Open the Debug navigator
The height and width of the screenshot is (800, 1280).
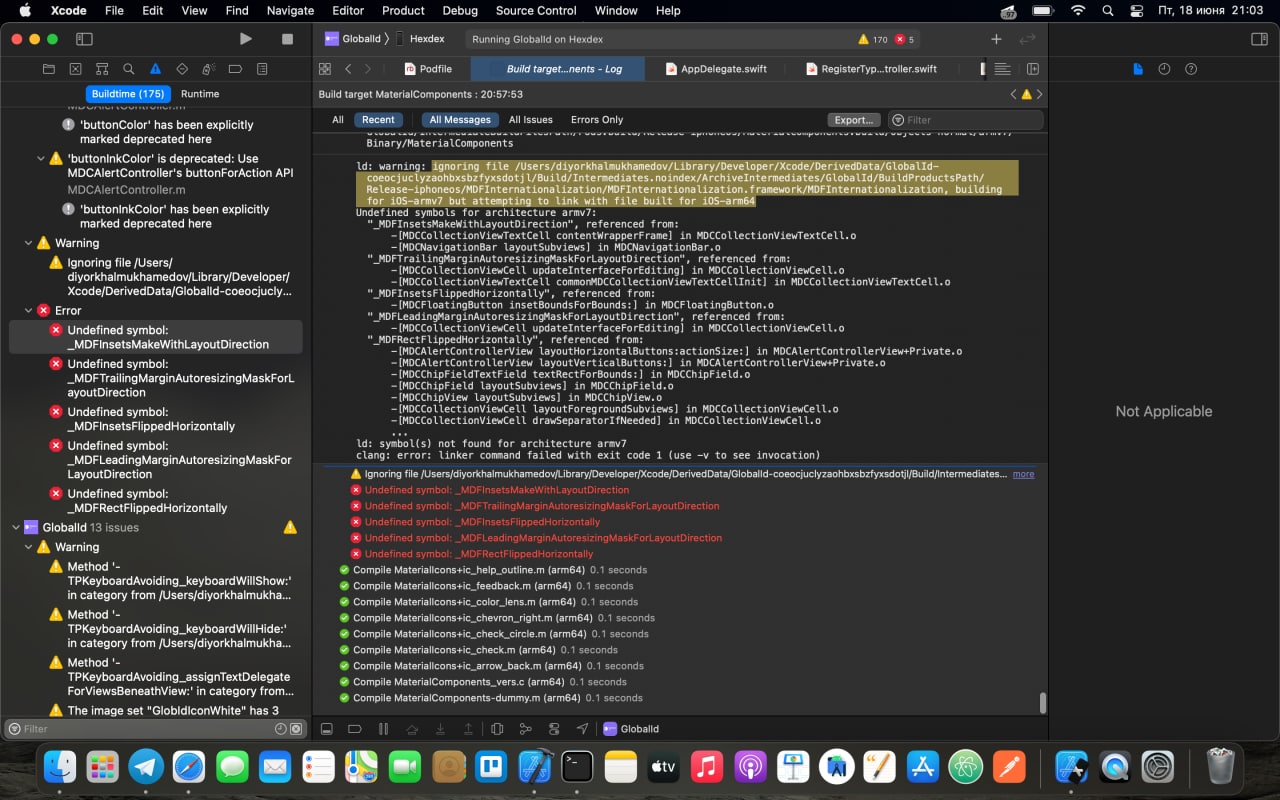[x=208, y=69]
